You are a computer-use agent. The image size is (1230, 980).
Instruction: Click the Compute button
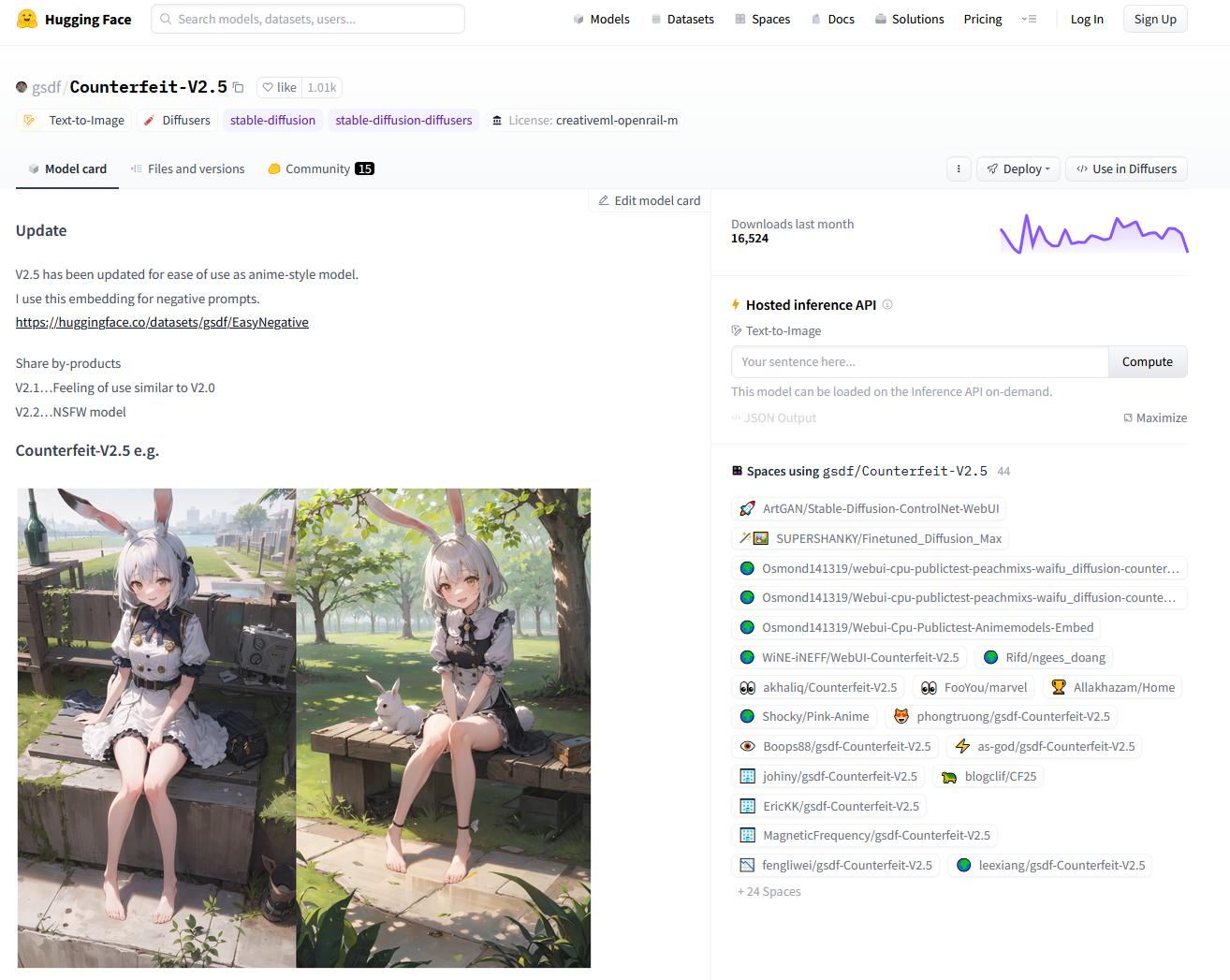click(1147, 361)
